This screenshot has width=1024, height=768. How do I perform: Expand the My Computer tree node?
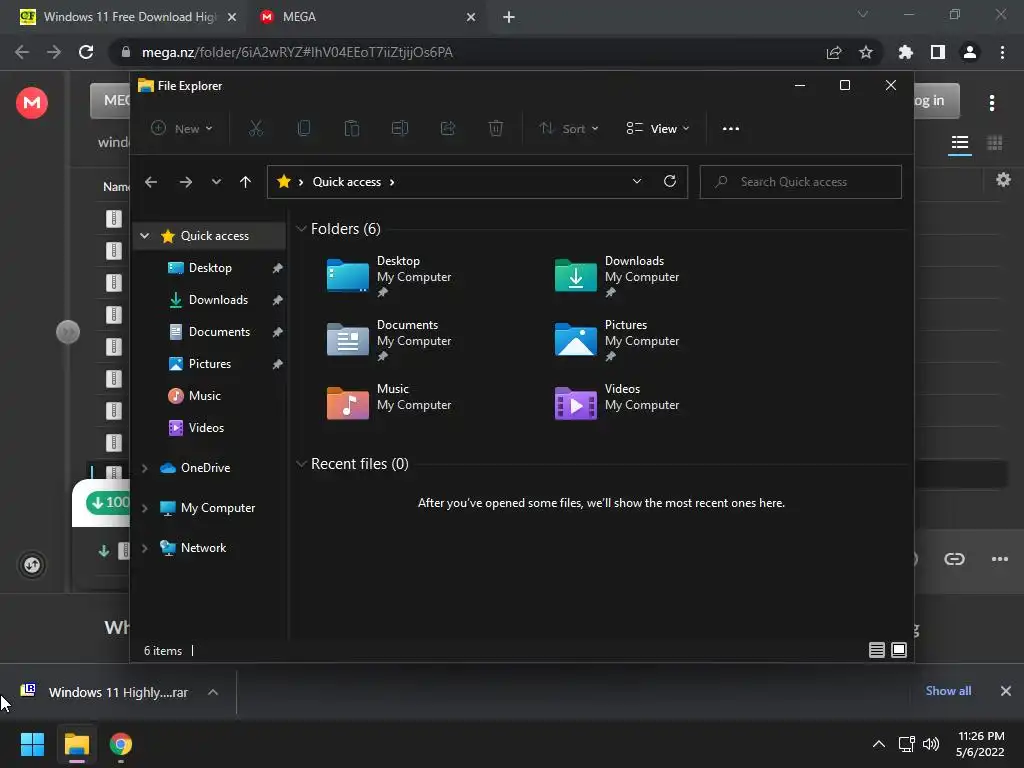coord(145,508)
